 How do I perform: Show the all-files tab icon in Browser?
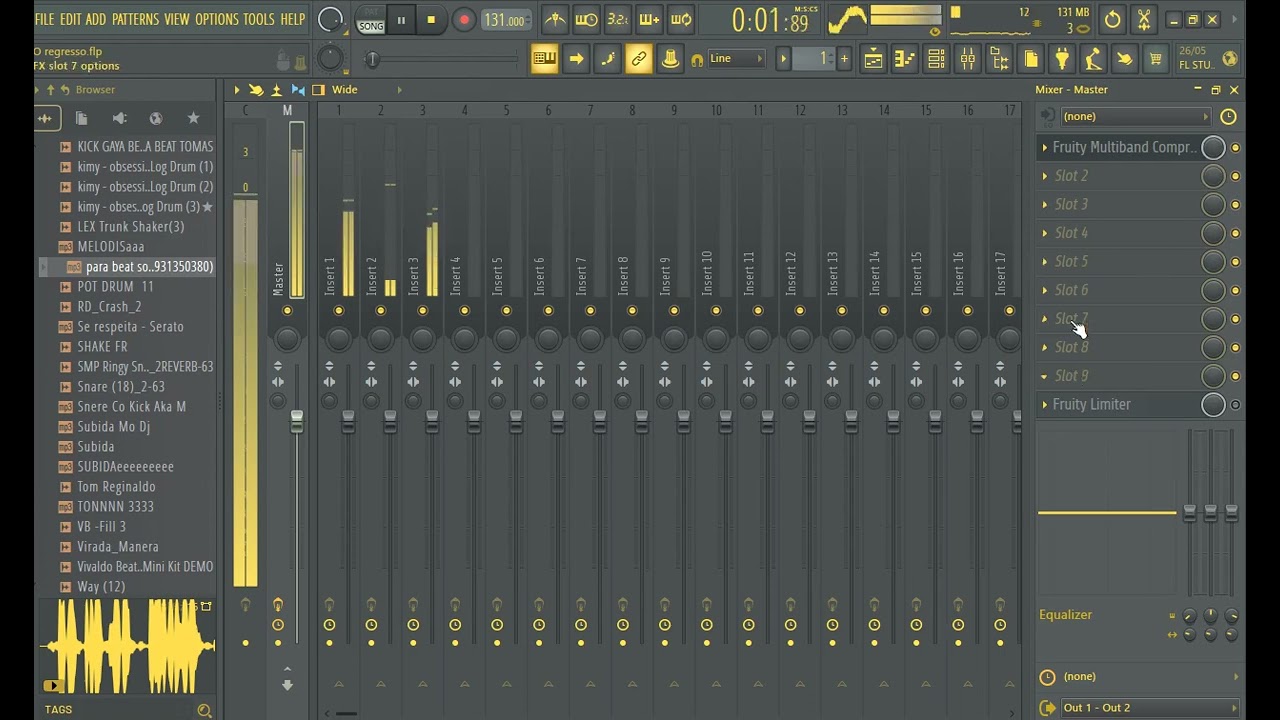(x=81, y=119)
